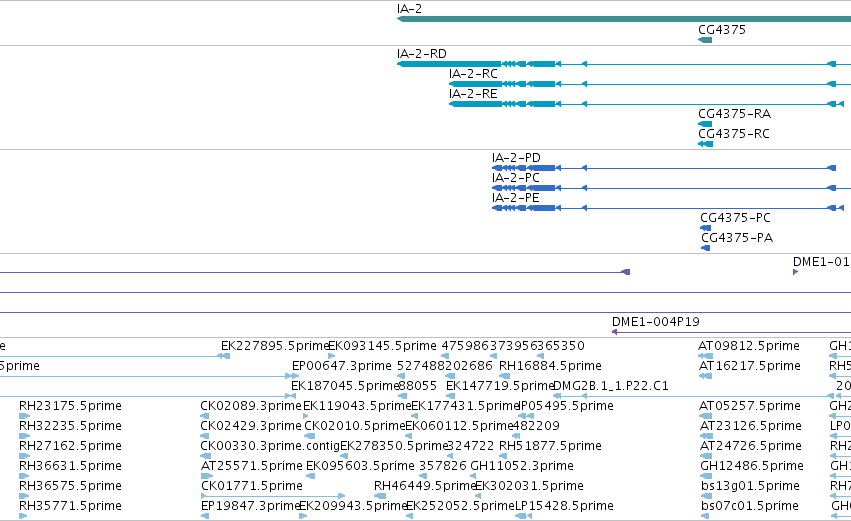Select the CK02010.5prime EST label
The image size is (851, 521).
tap(355, 426)
